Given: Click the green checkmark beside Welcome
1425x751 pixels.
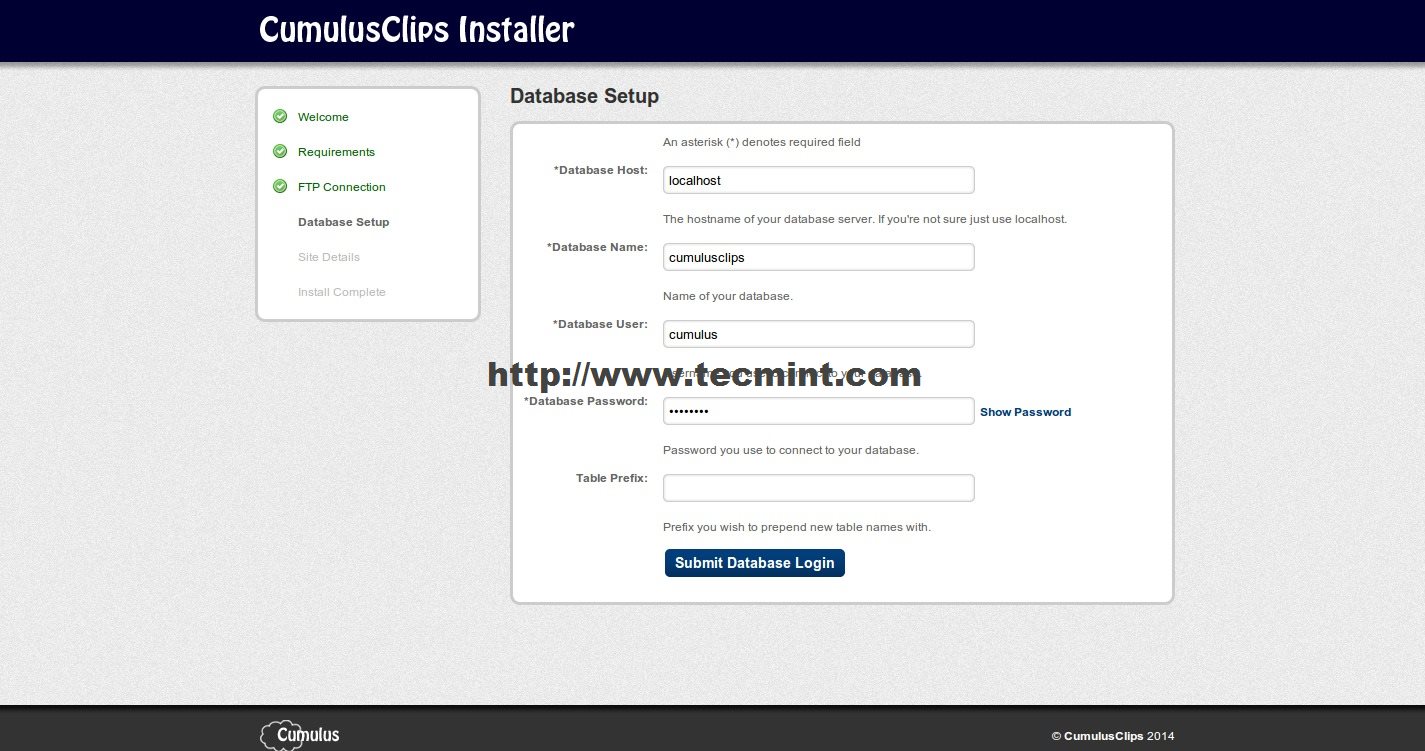Looking at the screenshot, I should (280, 116).
